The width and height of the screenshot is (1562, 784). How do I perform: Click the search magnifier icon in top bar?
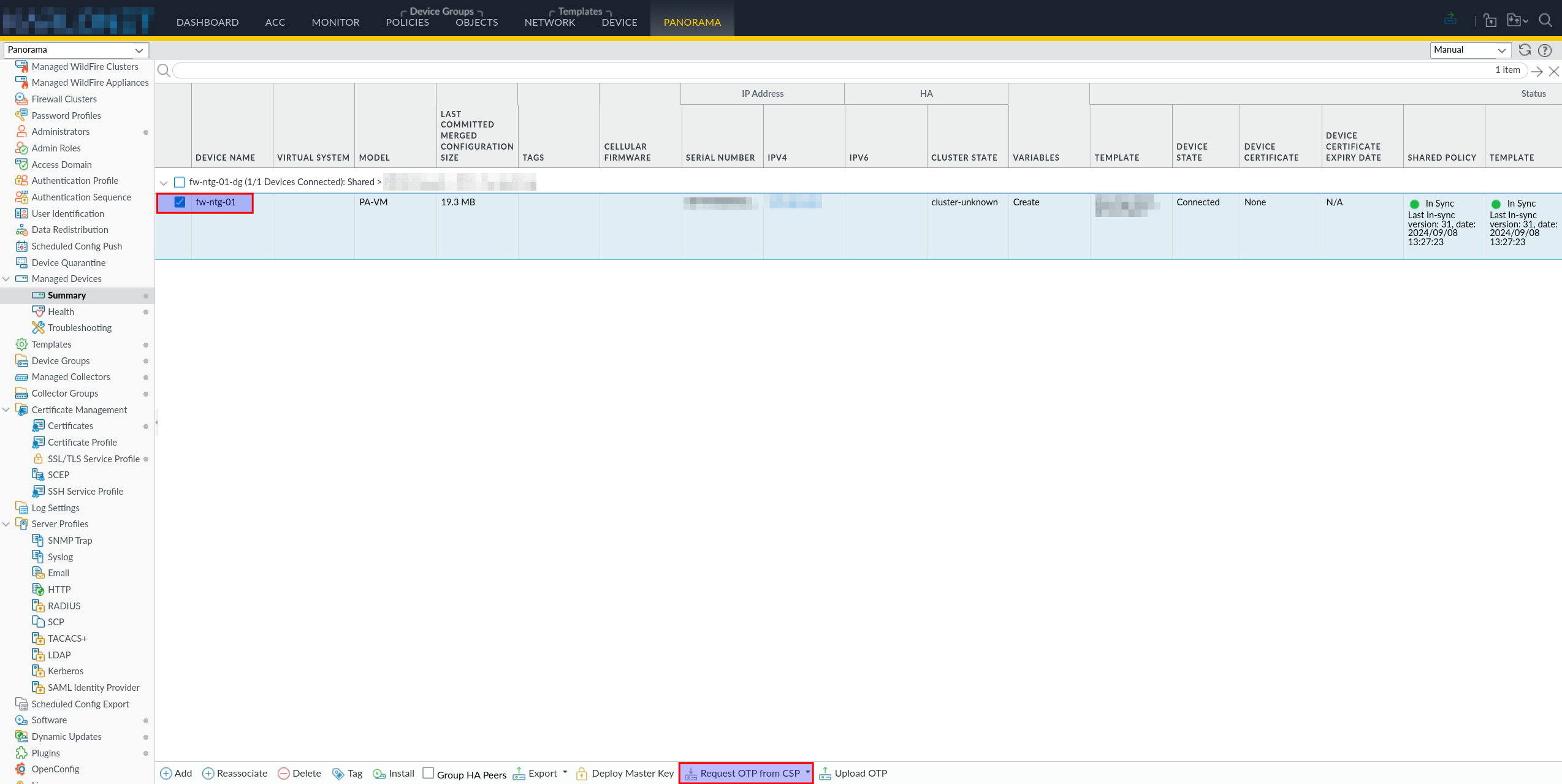click(1546, 20)
